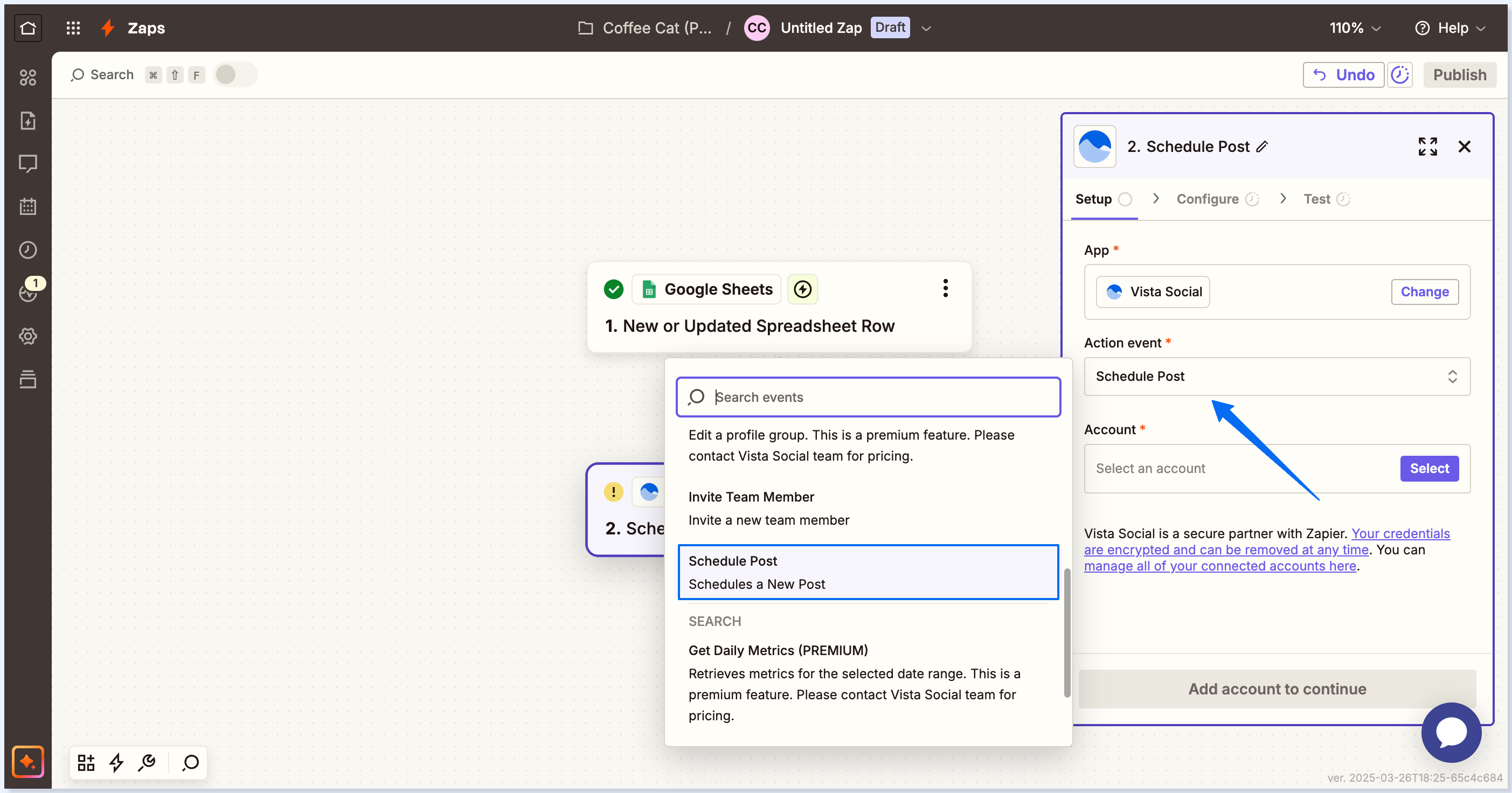This screenshot has height=793, width=1512.
Task: Rename step using the pencil icon
Action: click(x=1263, y=147)
